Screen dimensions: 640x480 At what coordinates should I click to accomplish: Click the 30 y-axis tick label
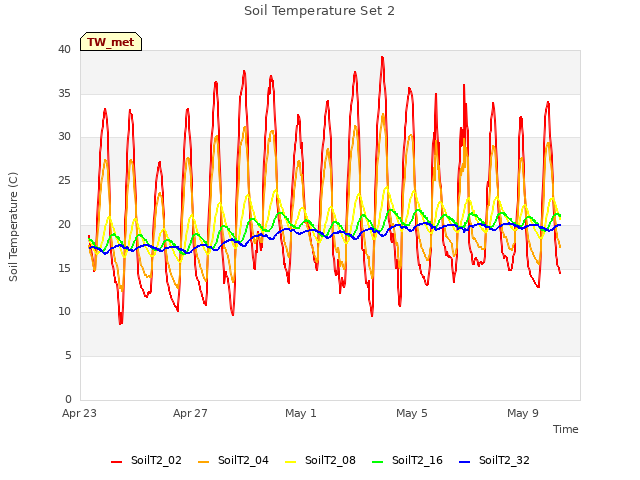(64, 137)
